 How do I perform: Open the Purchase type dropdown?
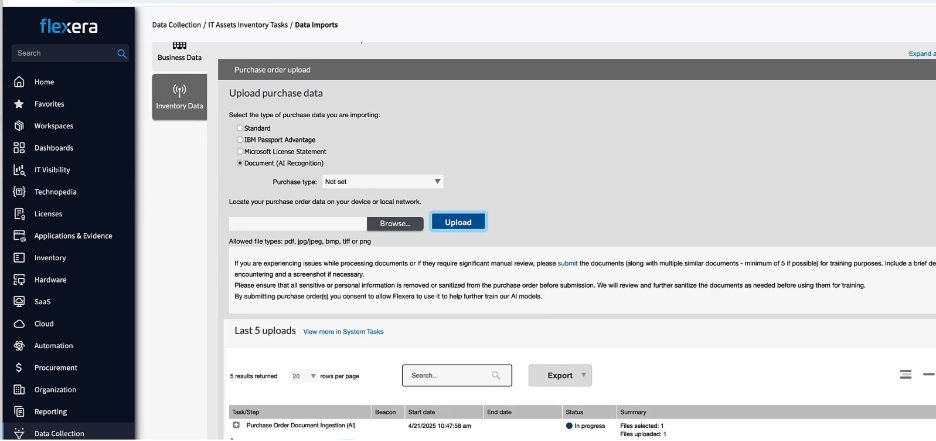383,181
